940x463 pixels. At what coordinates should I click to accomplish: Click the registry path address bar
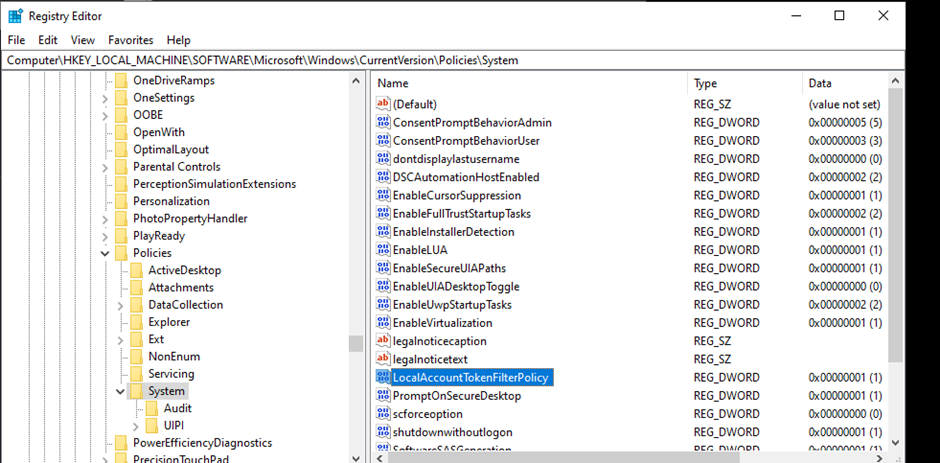(452, 60)
